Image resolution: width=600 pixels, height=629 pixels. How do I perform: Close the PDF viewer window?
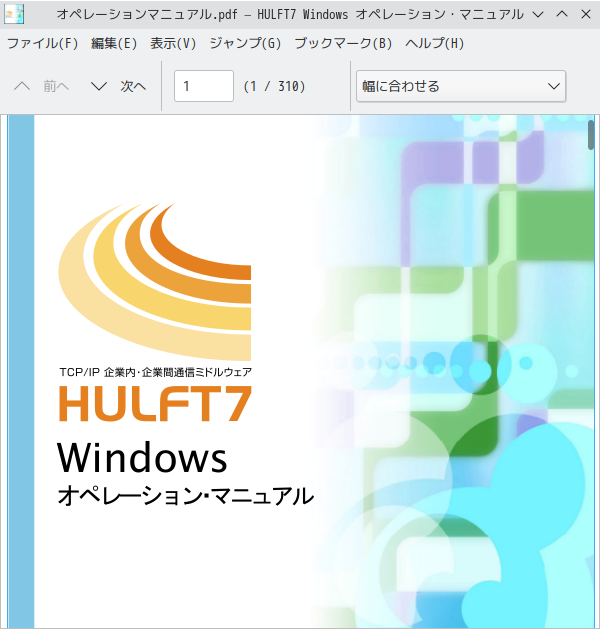[586, 14]
